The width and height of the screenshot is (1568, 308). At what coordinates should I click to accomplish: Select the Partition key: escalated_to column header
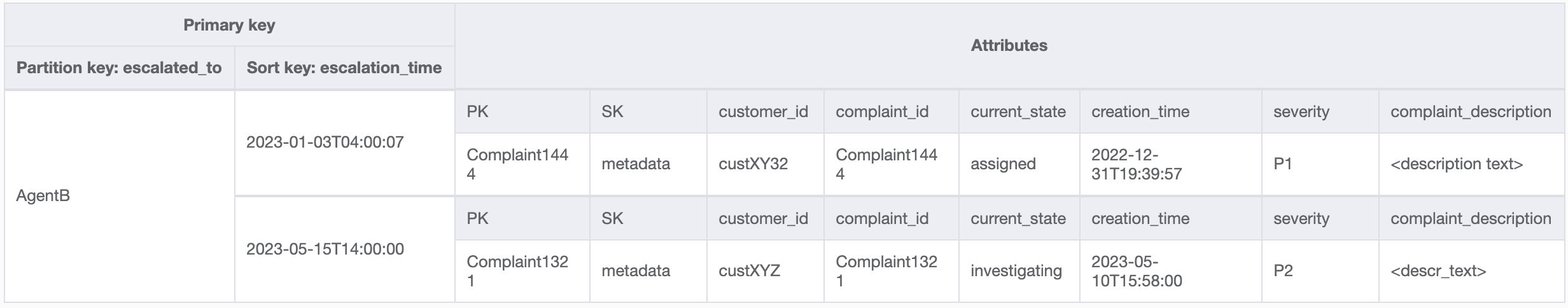(x=119, y=68)
